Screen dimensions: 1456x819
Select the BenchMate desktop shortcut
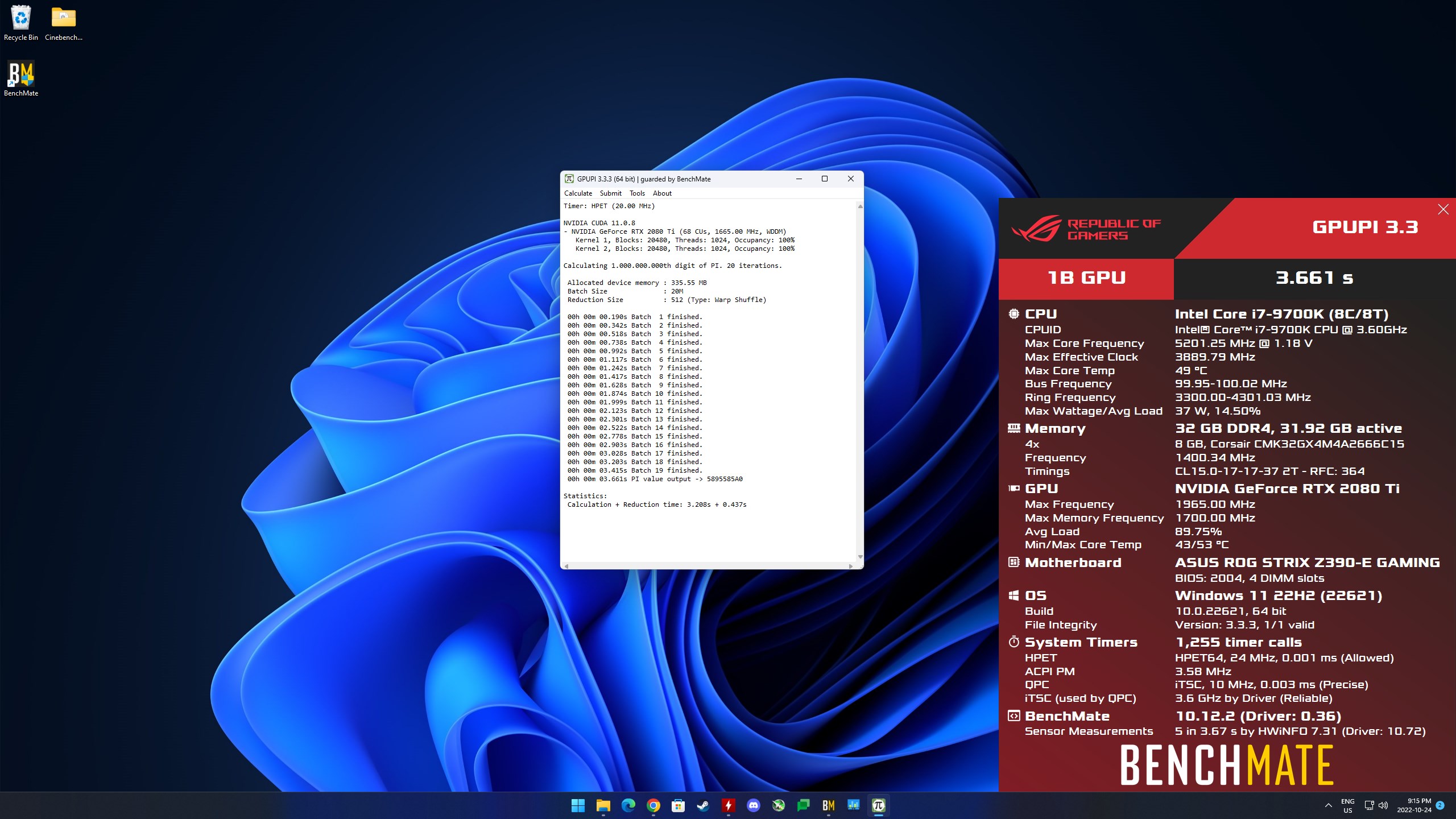tap(21, 78)
